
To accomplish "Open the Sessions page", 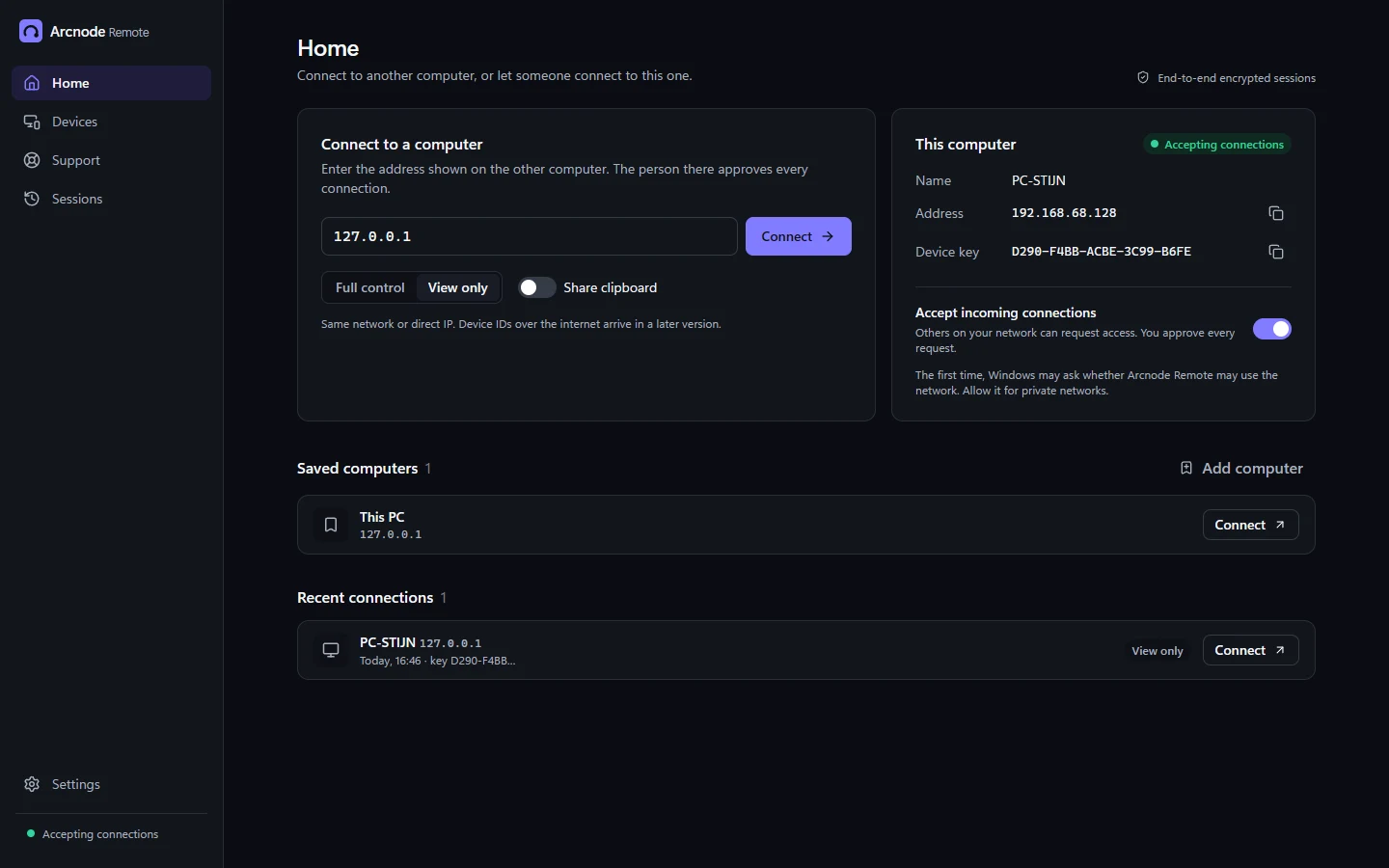I will coord(111,199).
